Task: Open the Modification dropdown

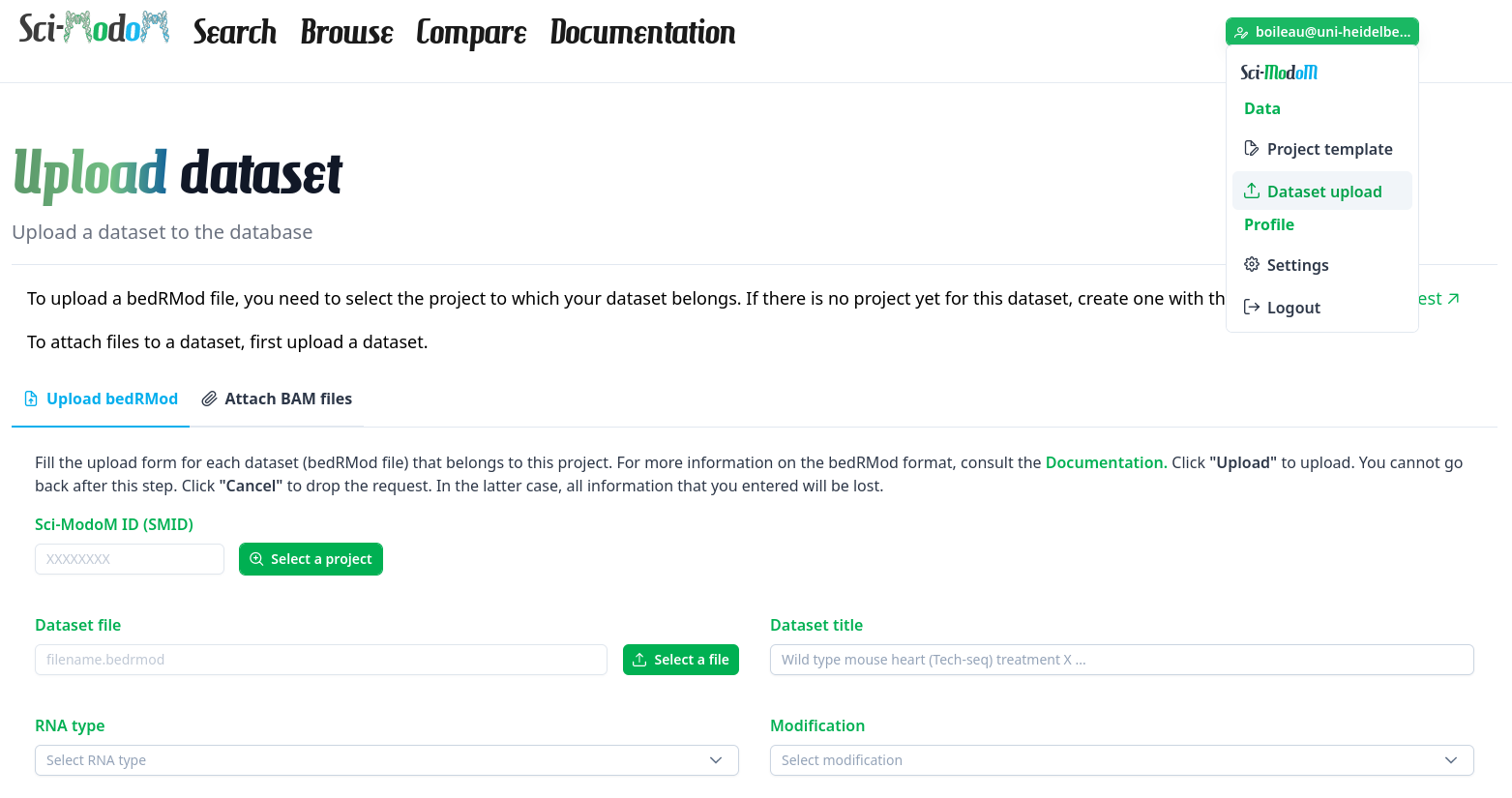Action: coord(1121,760)
